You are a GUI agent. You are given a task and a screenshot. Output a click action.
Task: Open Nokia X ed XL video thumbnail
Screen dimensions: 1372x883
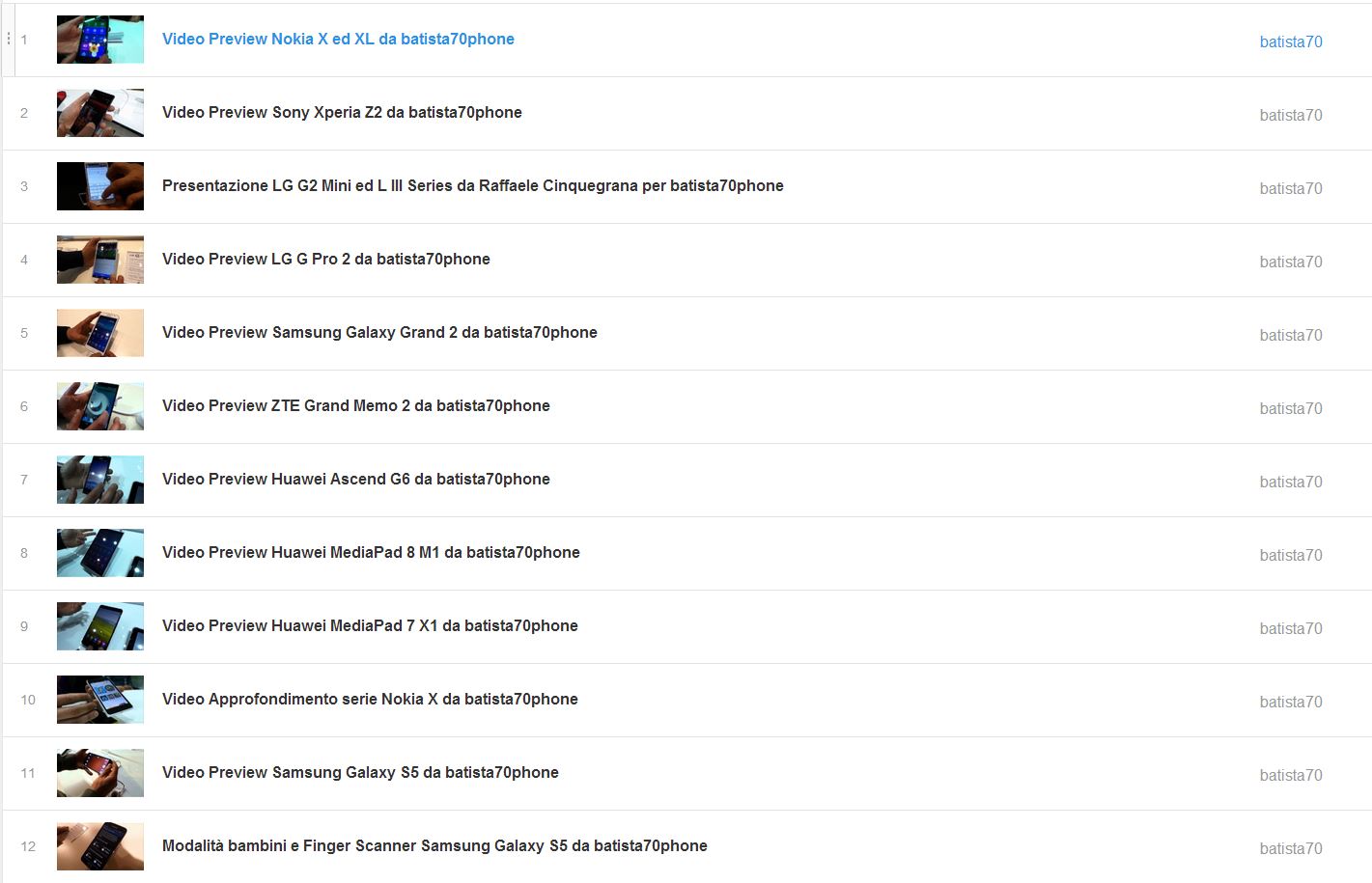[x=100, y=40]
